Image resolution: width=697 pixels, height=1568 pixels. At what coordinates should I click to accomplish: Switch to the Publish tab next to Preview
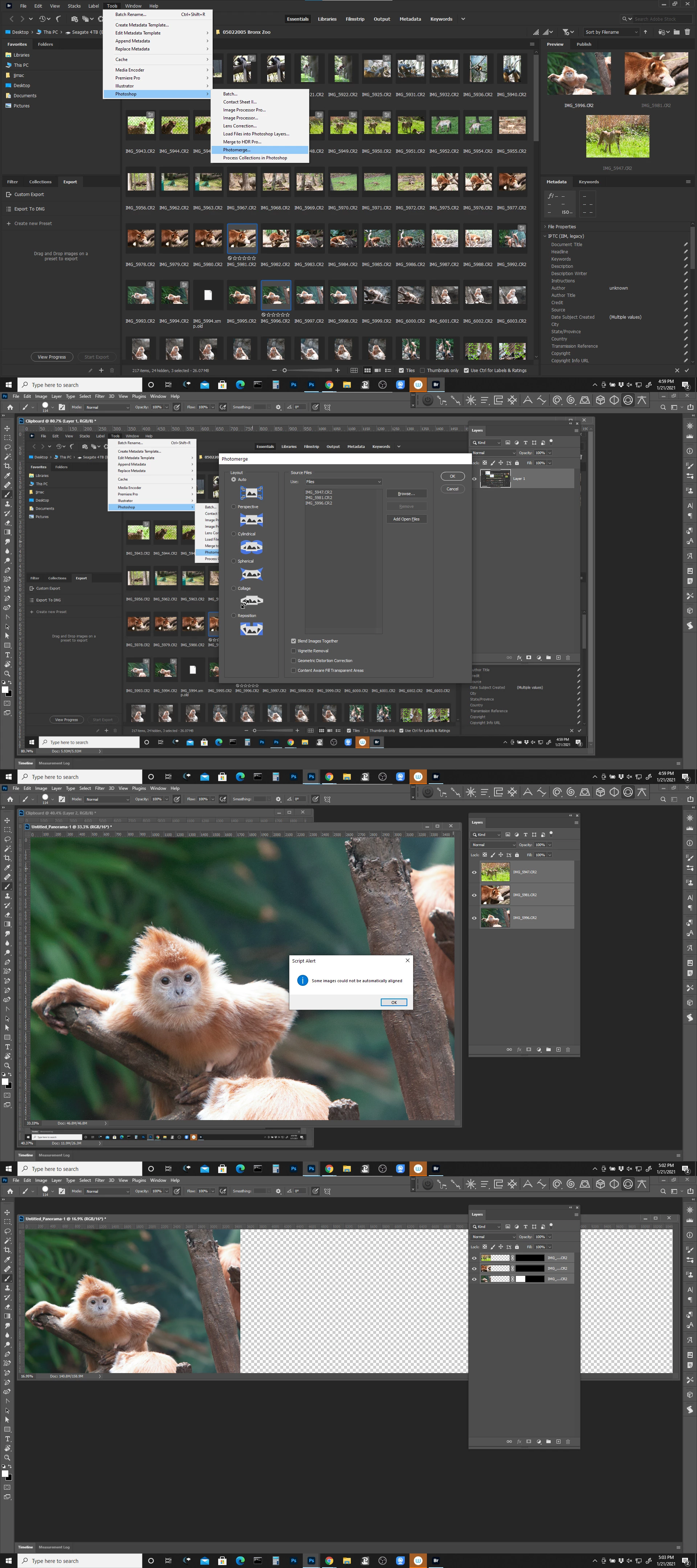[584, 44]
